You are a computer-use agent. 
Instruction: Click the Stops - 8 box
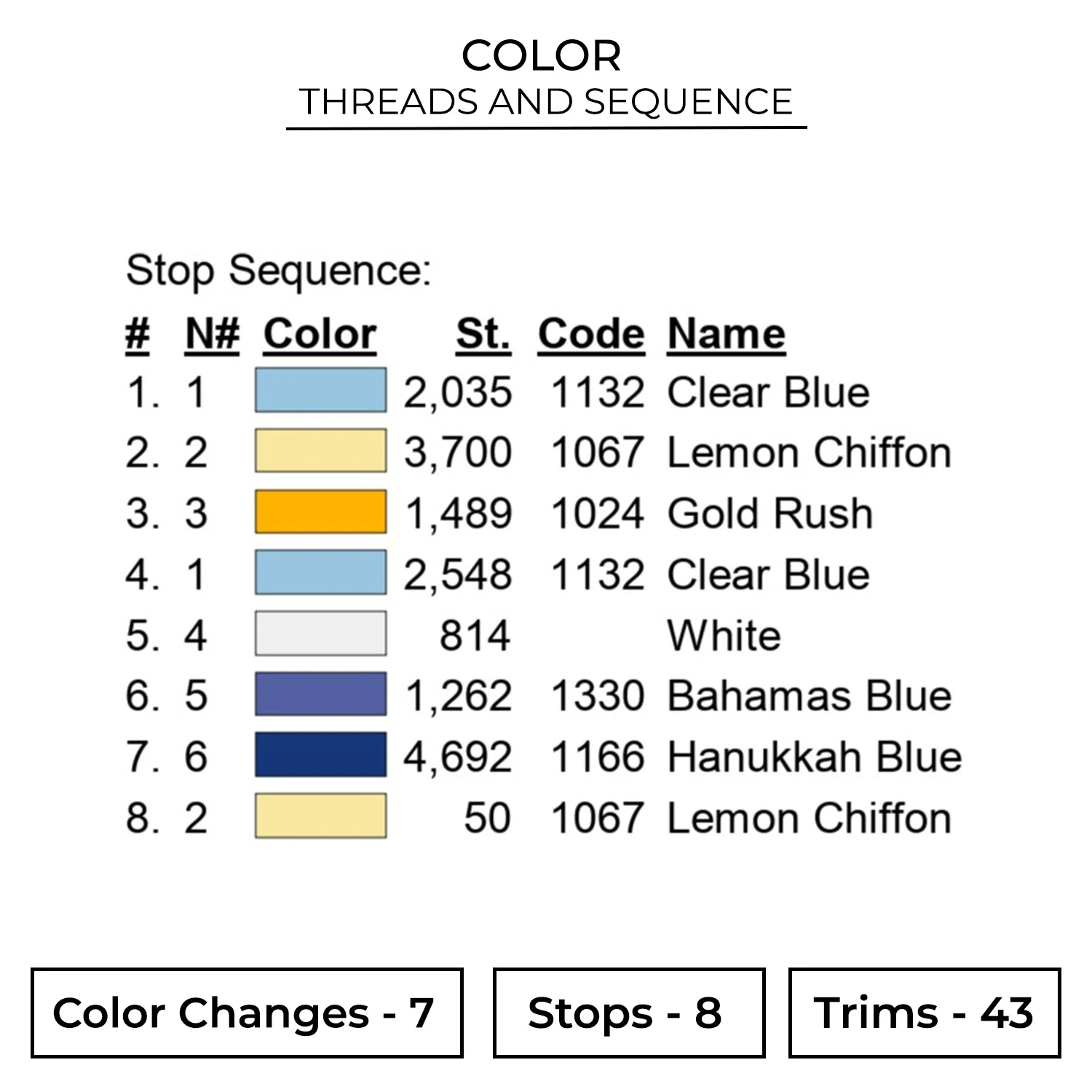(x=628, y=1013)
